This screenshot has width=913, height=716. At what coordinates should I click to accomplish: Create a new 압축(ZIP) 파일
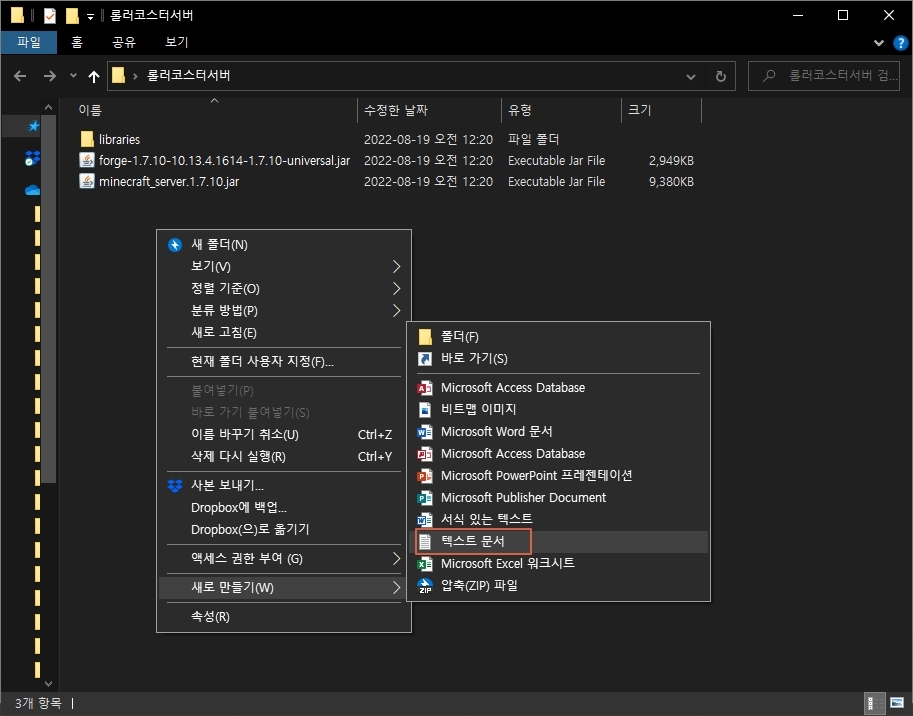point(488,585)
